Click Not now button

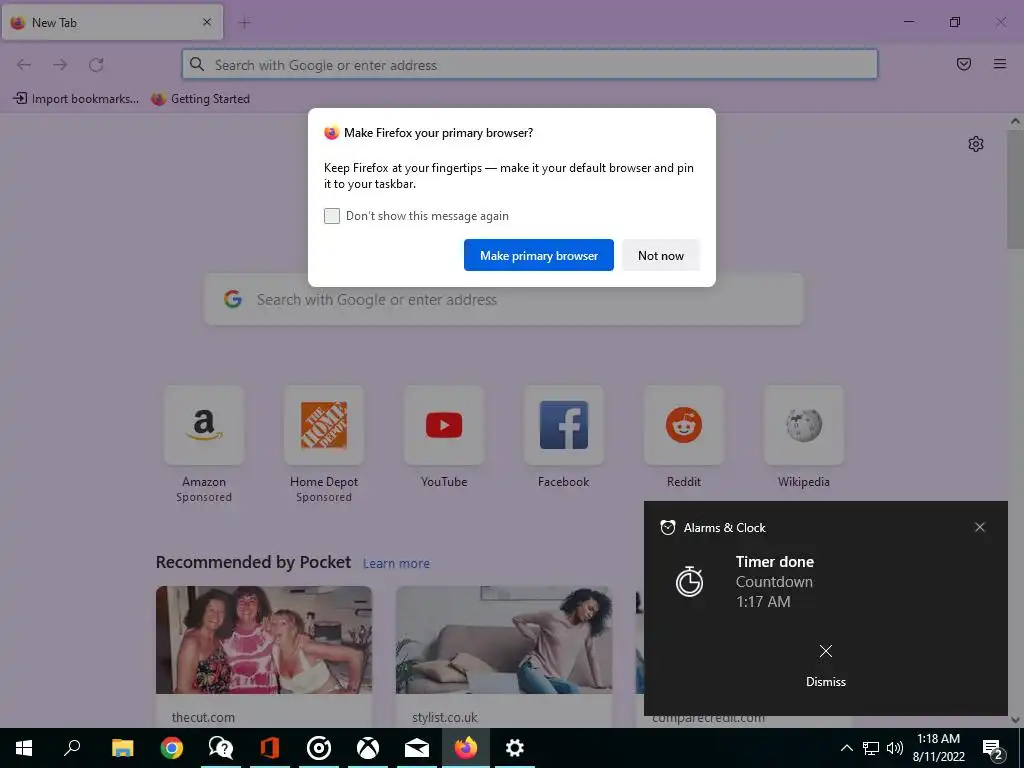(x=661, y=255)
